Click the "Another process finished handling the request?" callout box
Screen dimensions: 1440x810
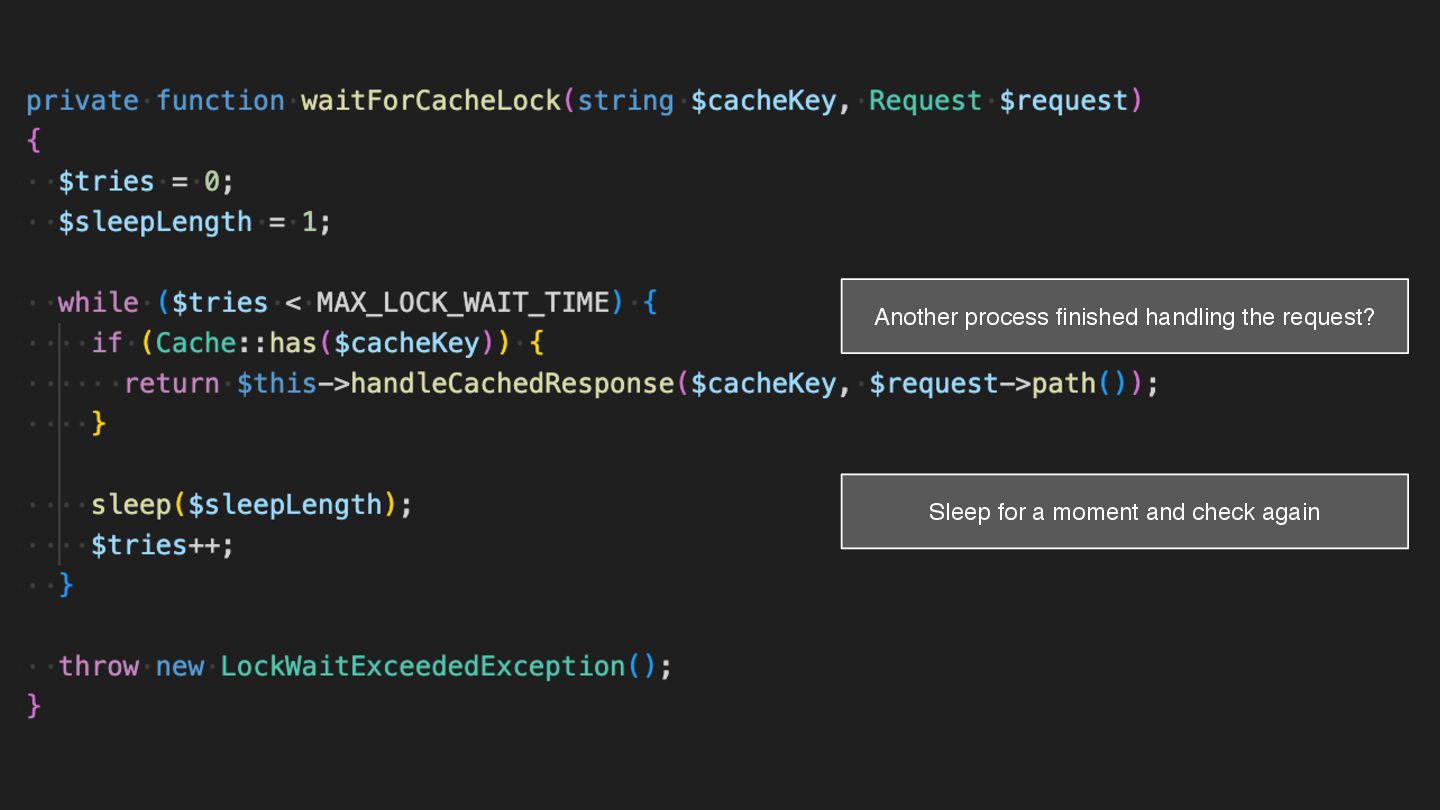tap(1124, 317)
